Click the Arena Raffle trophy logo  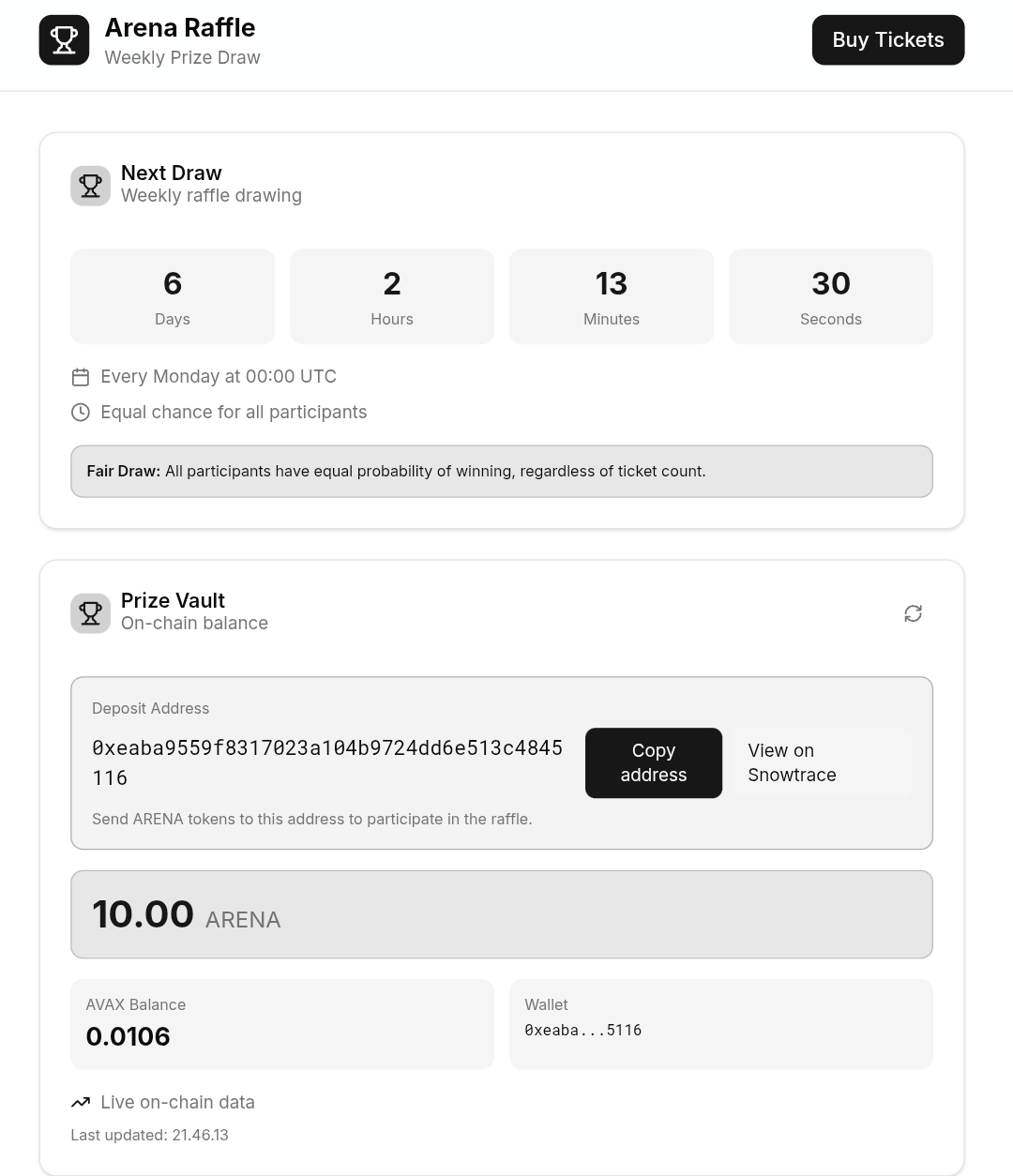[64, 40]
